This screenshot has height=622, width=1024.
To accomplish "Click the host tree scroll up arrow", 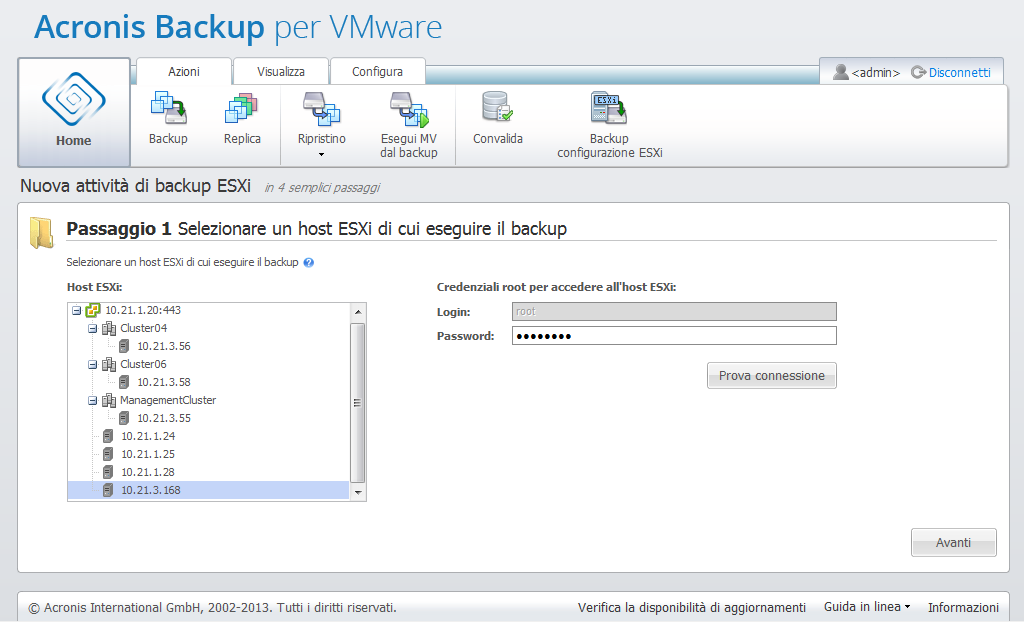I will [x=358, y=312].
